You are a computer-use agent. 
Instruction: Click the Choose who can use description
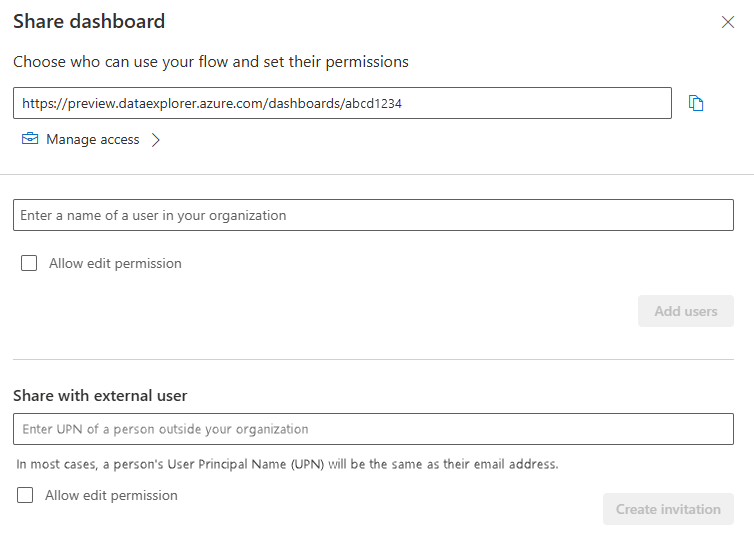point(211,62)
